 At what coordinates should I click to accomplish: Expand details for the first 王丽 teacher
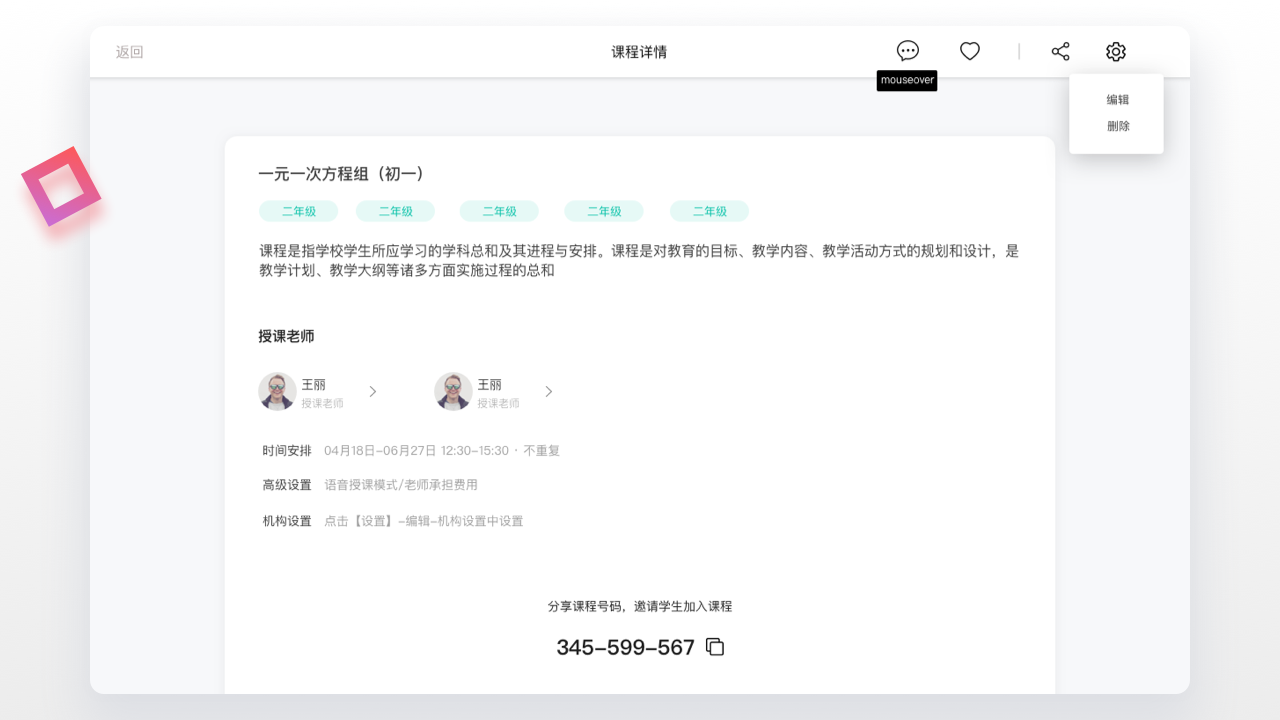pyautogui.click(x=373, y=391)
